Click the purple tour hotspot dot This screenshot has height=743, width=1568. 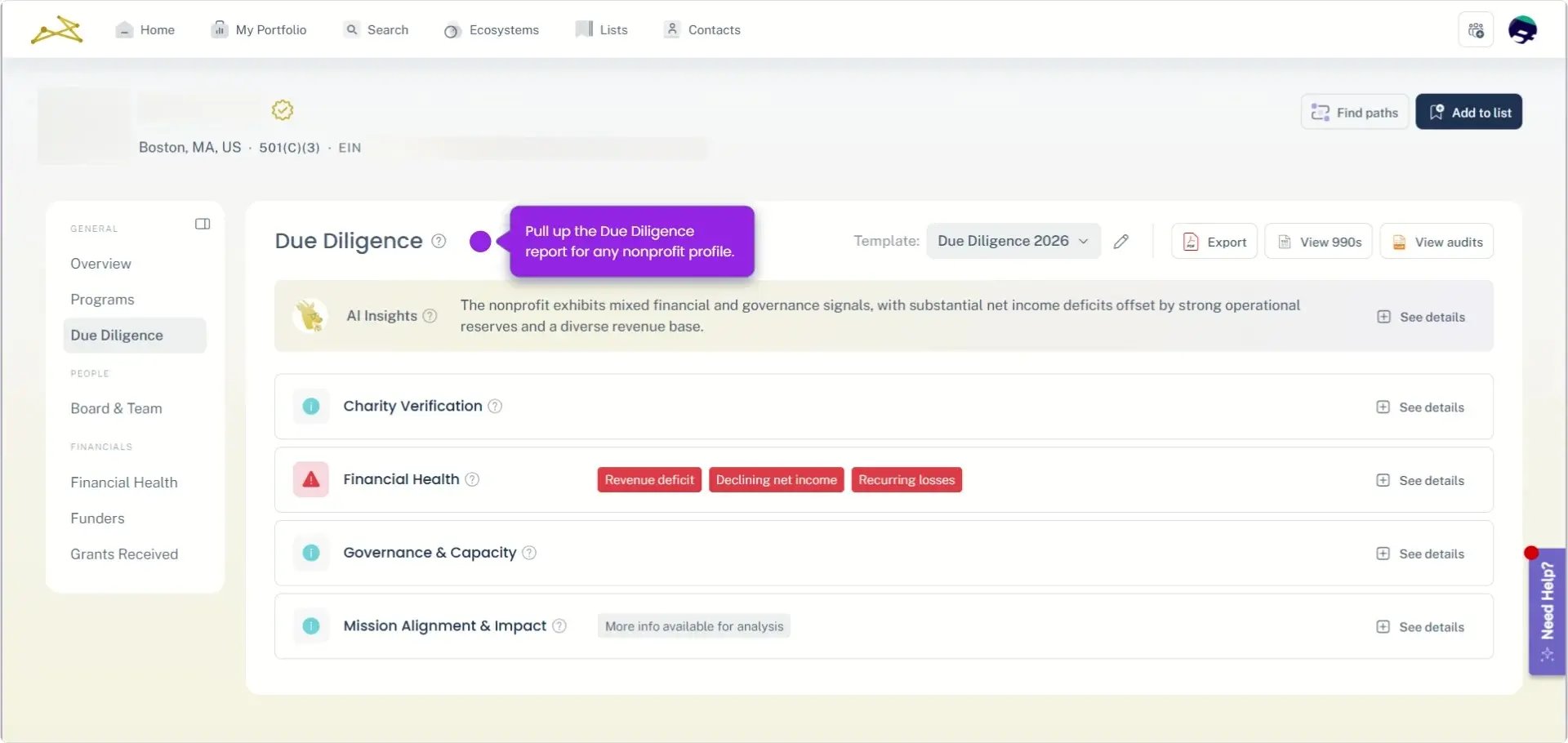tap(480, 241)
